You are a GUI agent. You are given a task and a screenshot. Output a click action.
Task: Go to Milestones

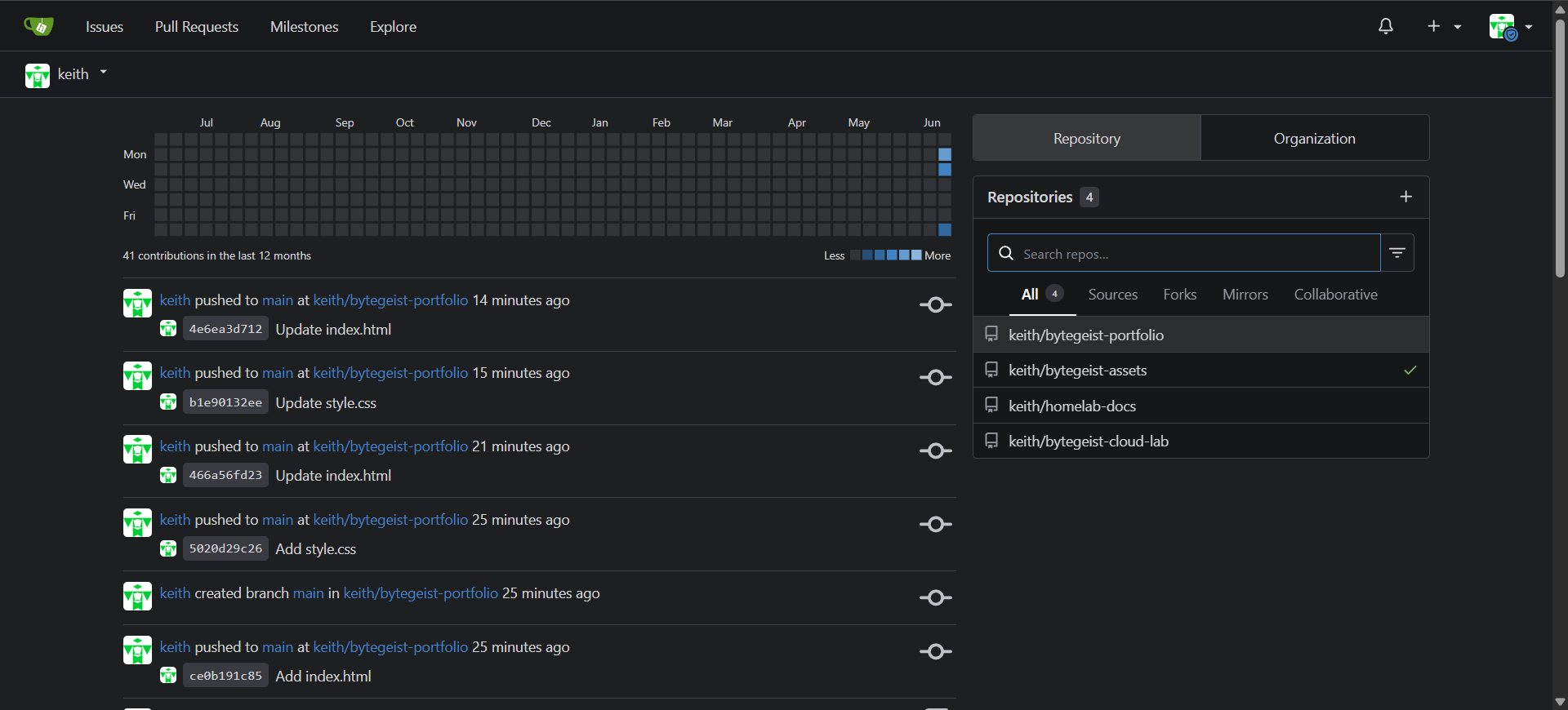click(304, 26)
